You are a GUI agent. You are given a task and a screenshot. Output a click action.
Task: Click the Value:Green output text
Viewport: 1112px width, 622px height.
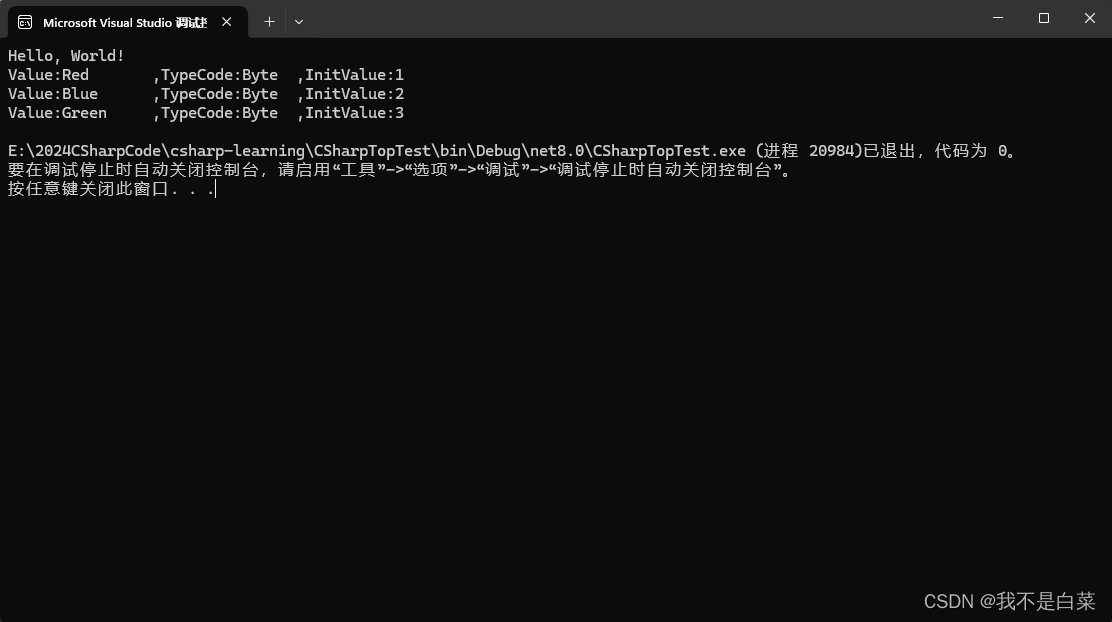click(57, 112)
